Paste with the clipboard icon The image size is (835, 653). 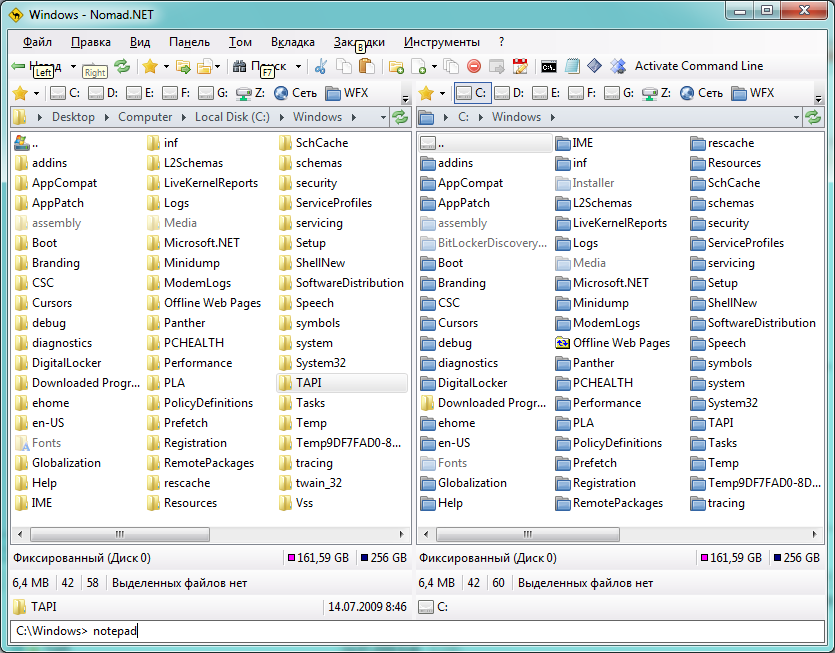click(x=366, y=66)
